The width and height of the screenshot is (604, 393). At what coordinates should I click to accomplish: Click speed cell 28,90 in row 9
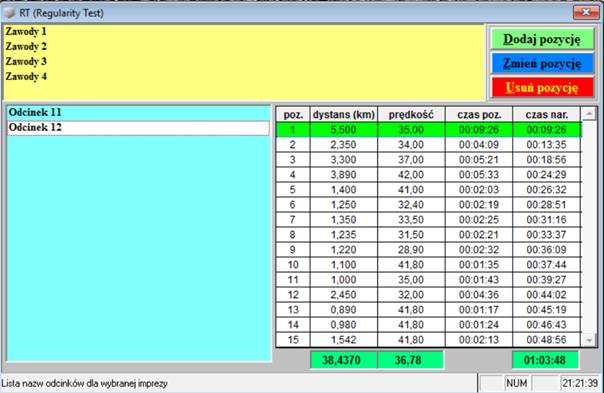point(411,250)
